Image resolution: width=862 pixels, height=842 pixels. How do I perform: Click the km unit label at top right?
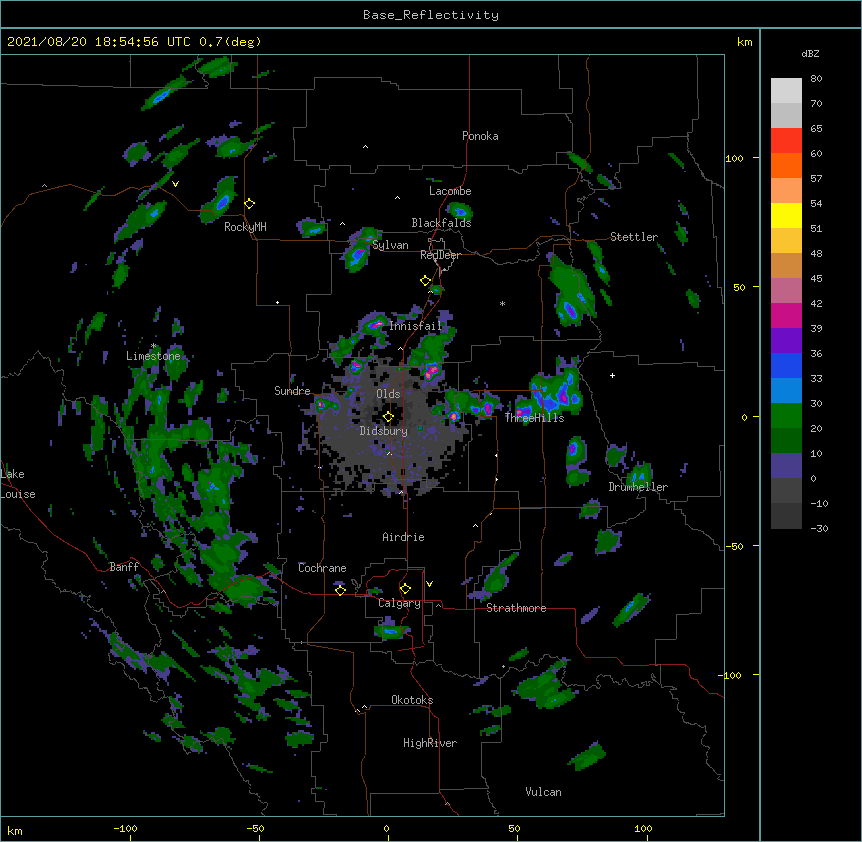(745, 42)
